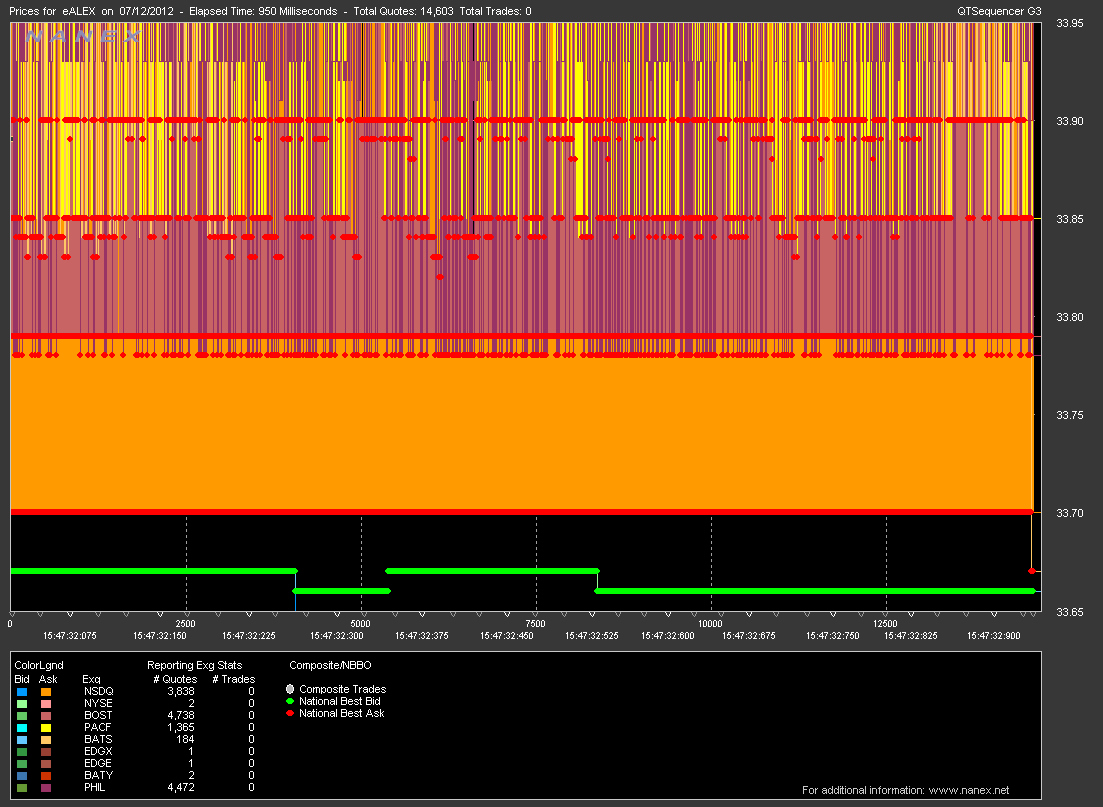Click the 'EDGX' exchange row label
Image resolution: width=1103 pixels, height=807 pixels.
(98, 751)
